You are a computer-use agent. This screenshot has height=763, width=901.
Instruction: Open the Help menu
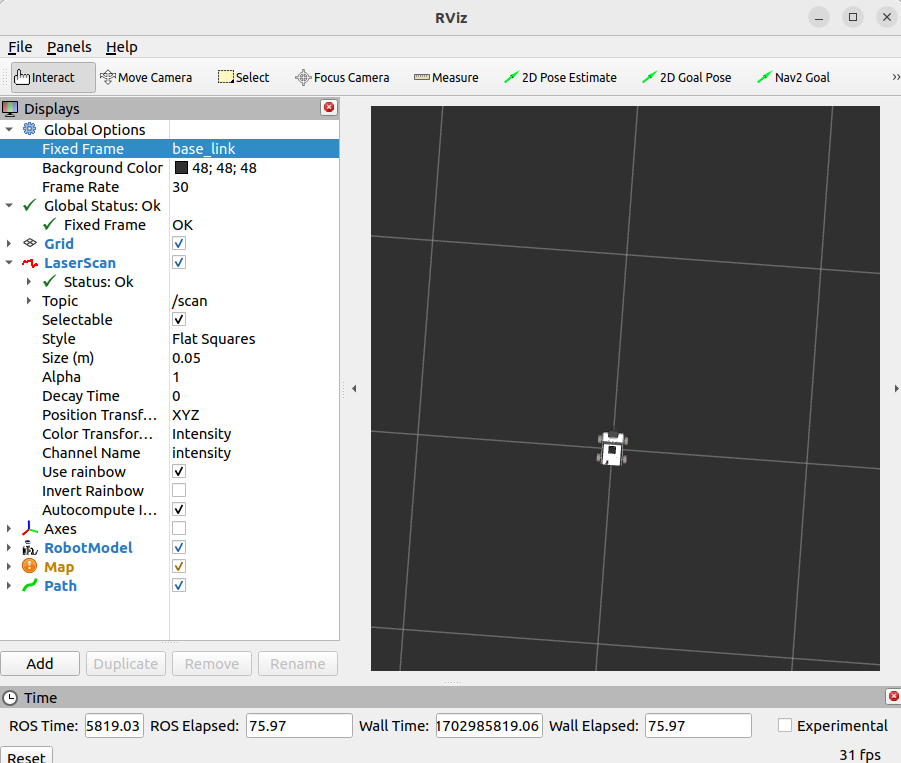121,47
